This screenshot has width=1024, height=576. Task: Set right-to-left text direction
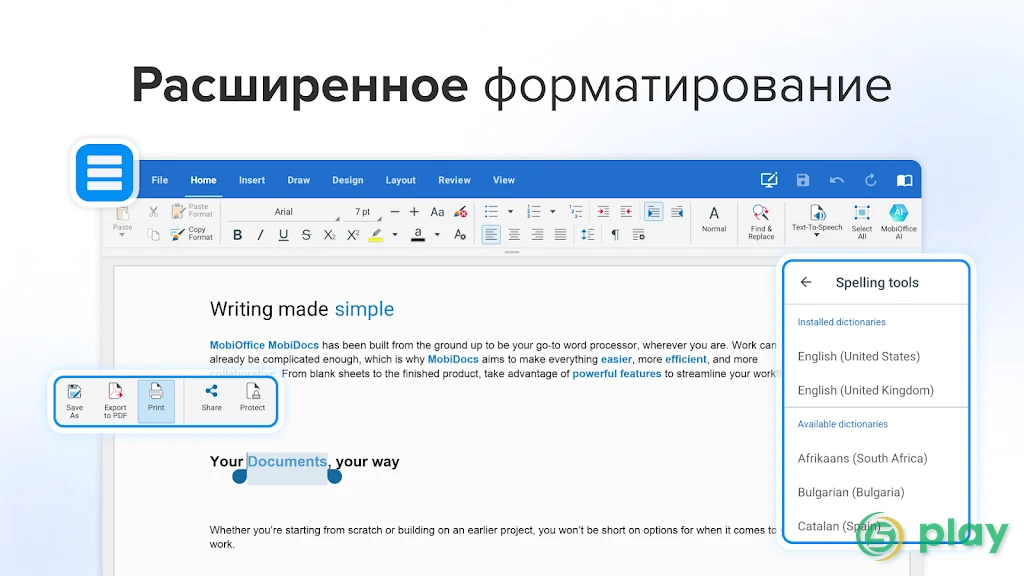pos(677,212)
